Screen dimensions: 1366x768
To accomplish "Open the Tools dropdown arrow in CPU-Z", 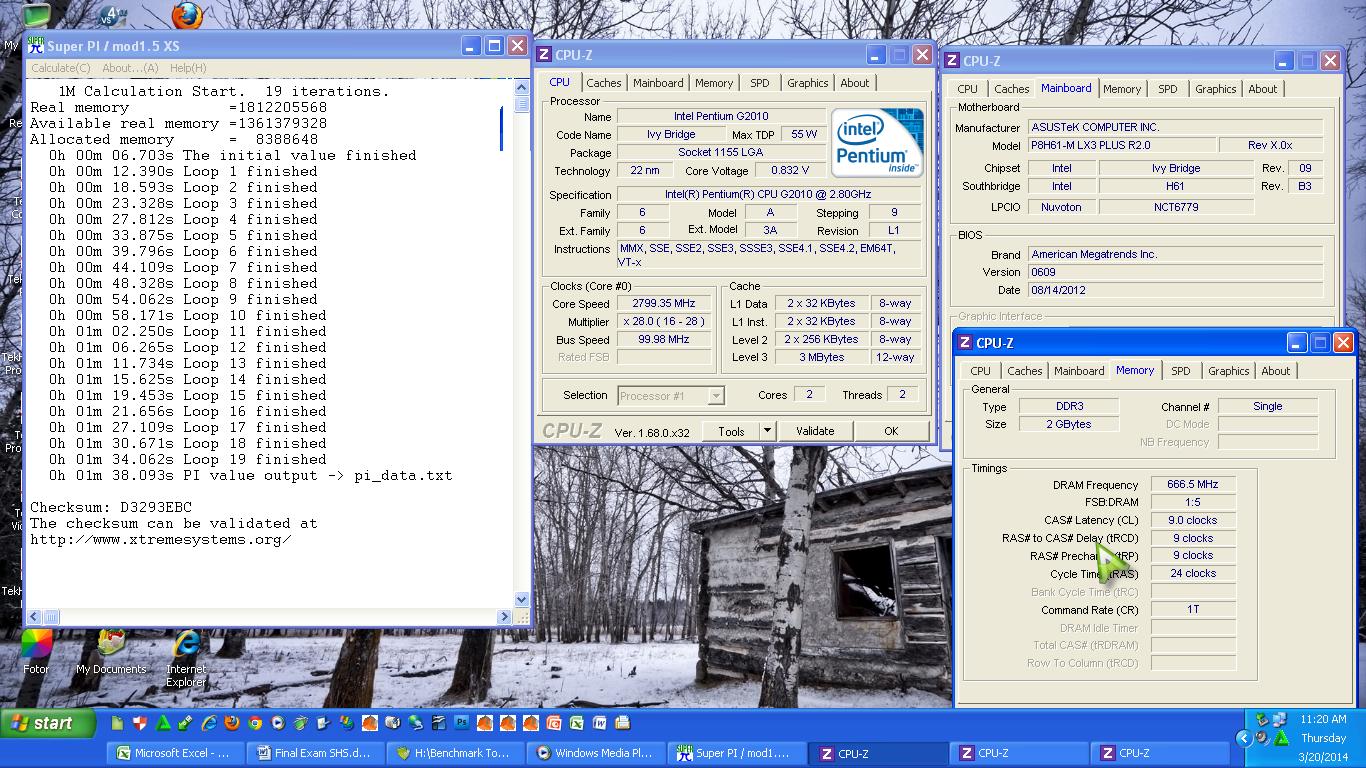I will (767, 431).
